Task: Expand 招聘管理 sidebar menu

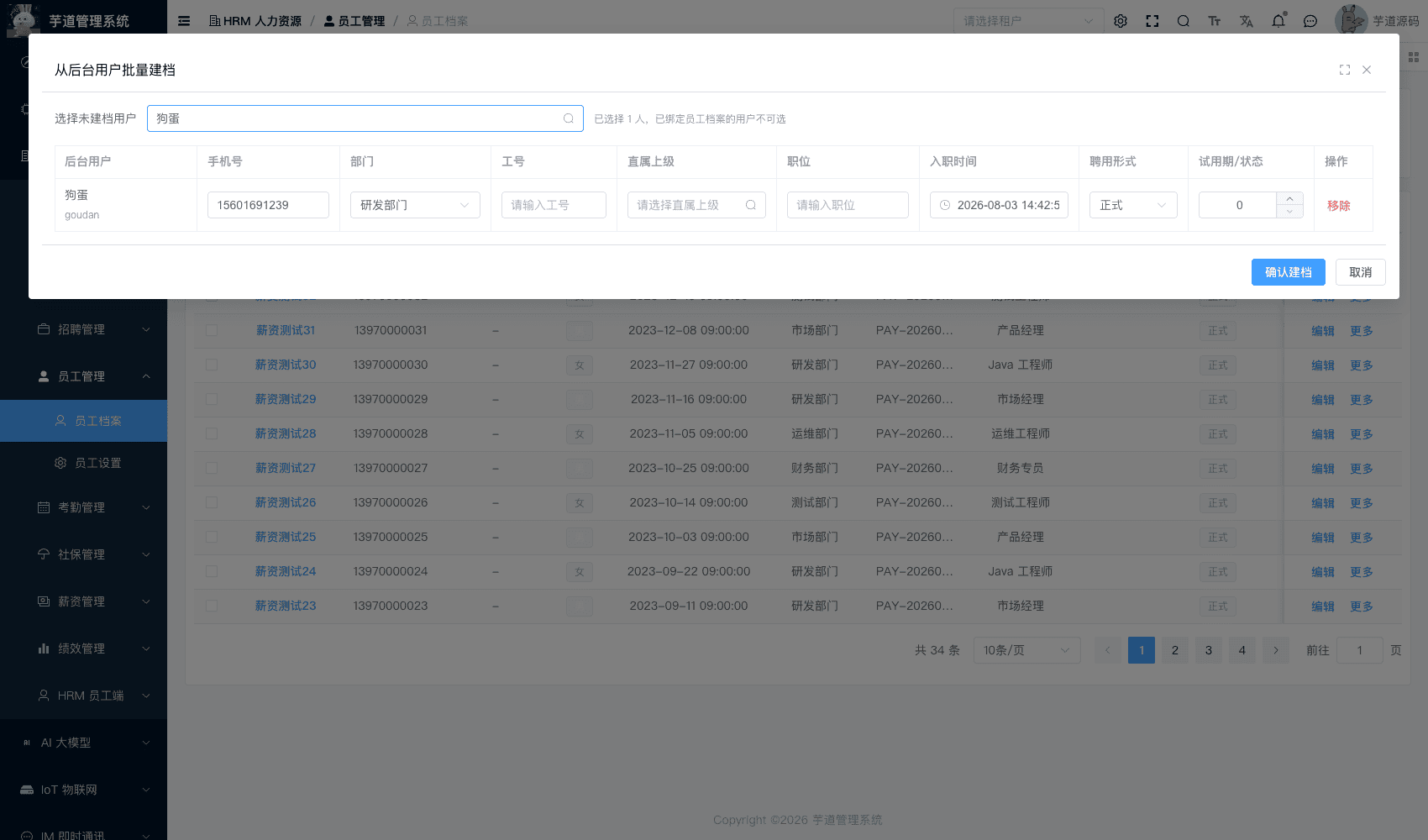Action: pos(84,329)
